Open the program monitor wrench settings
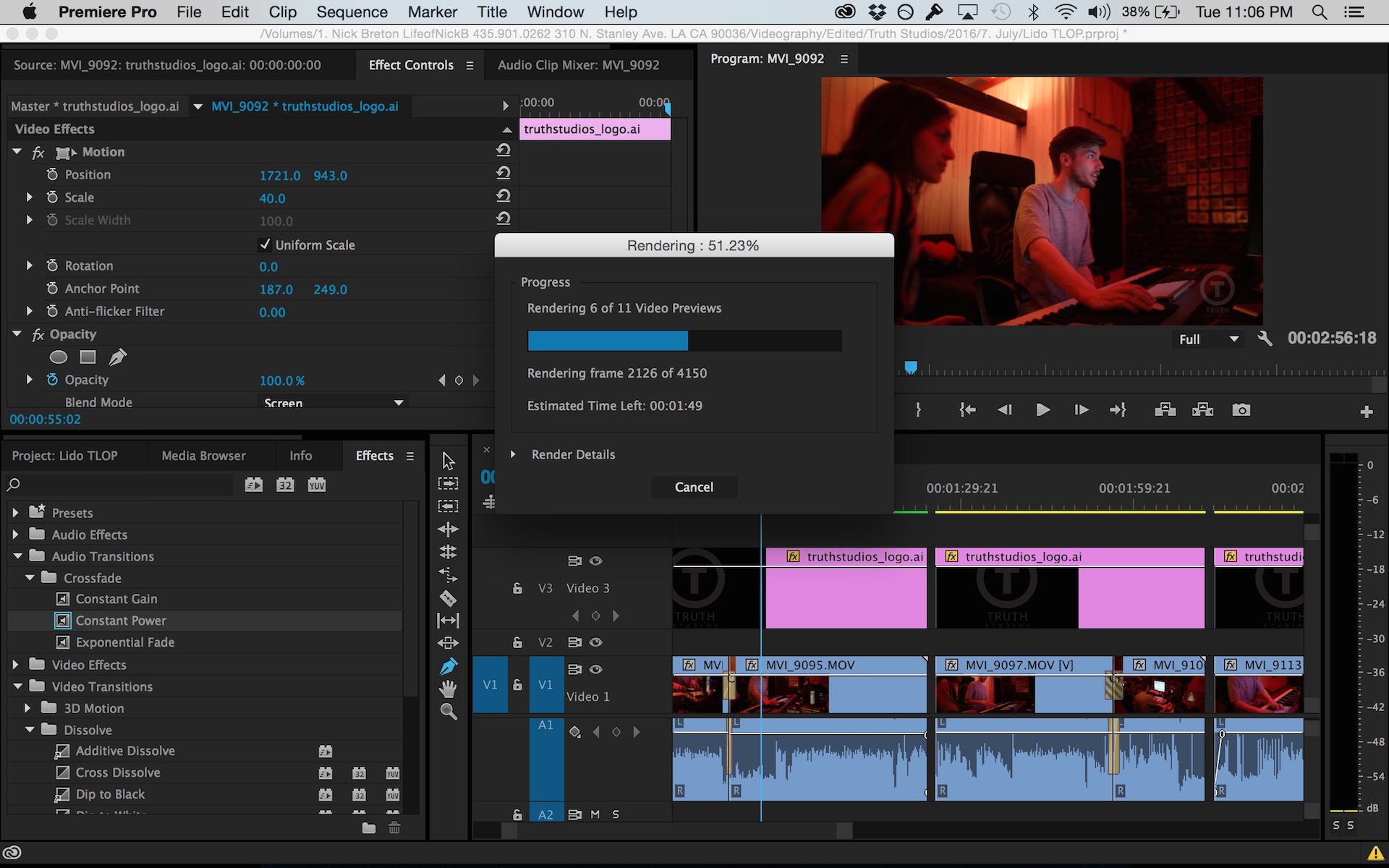1389x868 pixels. [1265, 339]
